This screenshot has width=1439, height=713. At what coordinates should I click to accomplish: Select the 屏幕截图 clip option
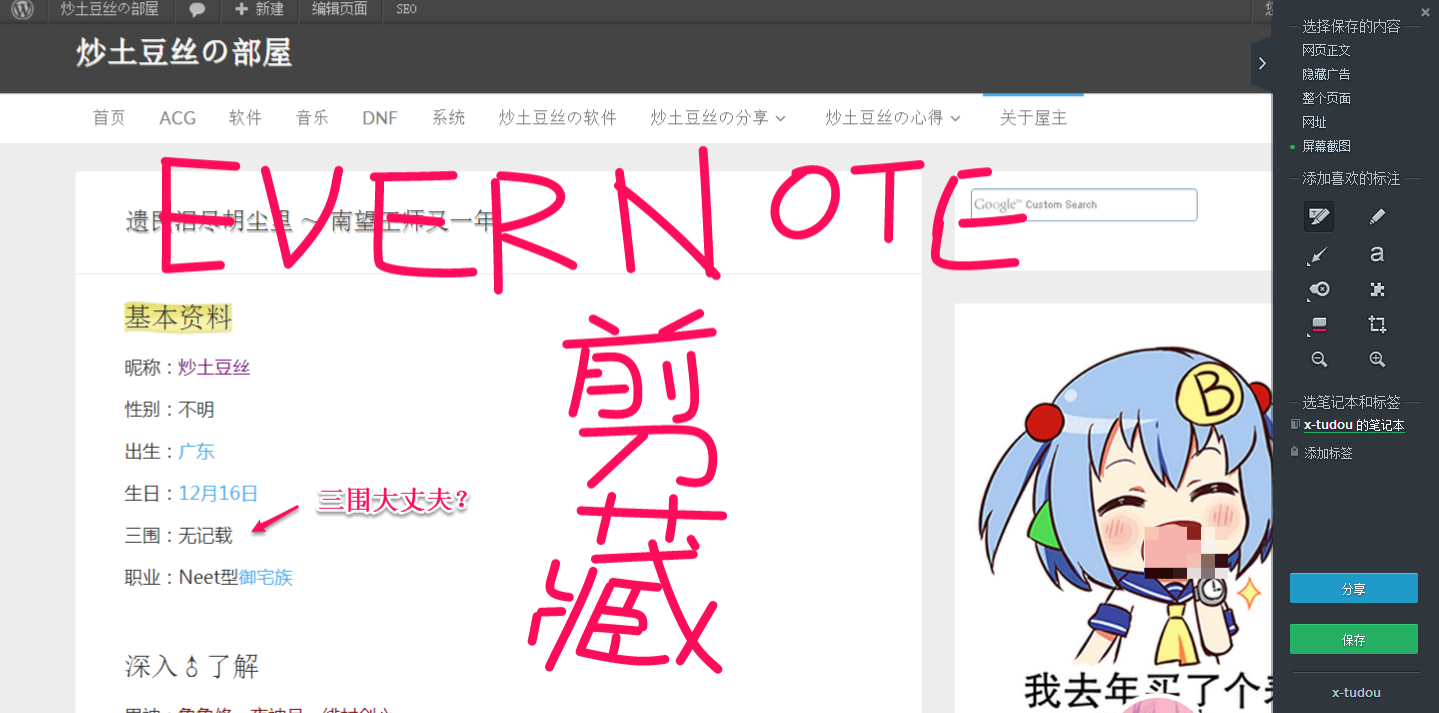(x=1326, y=146)
